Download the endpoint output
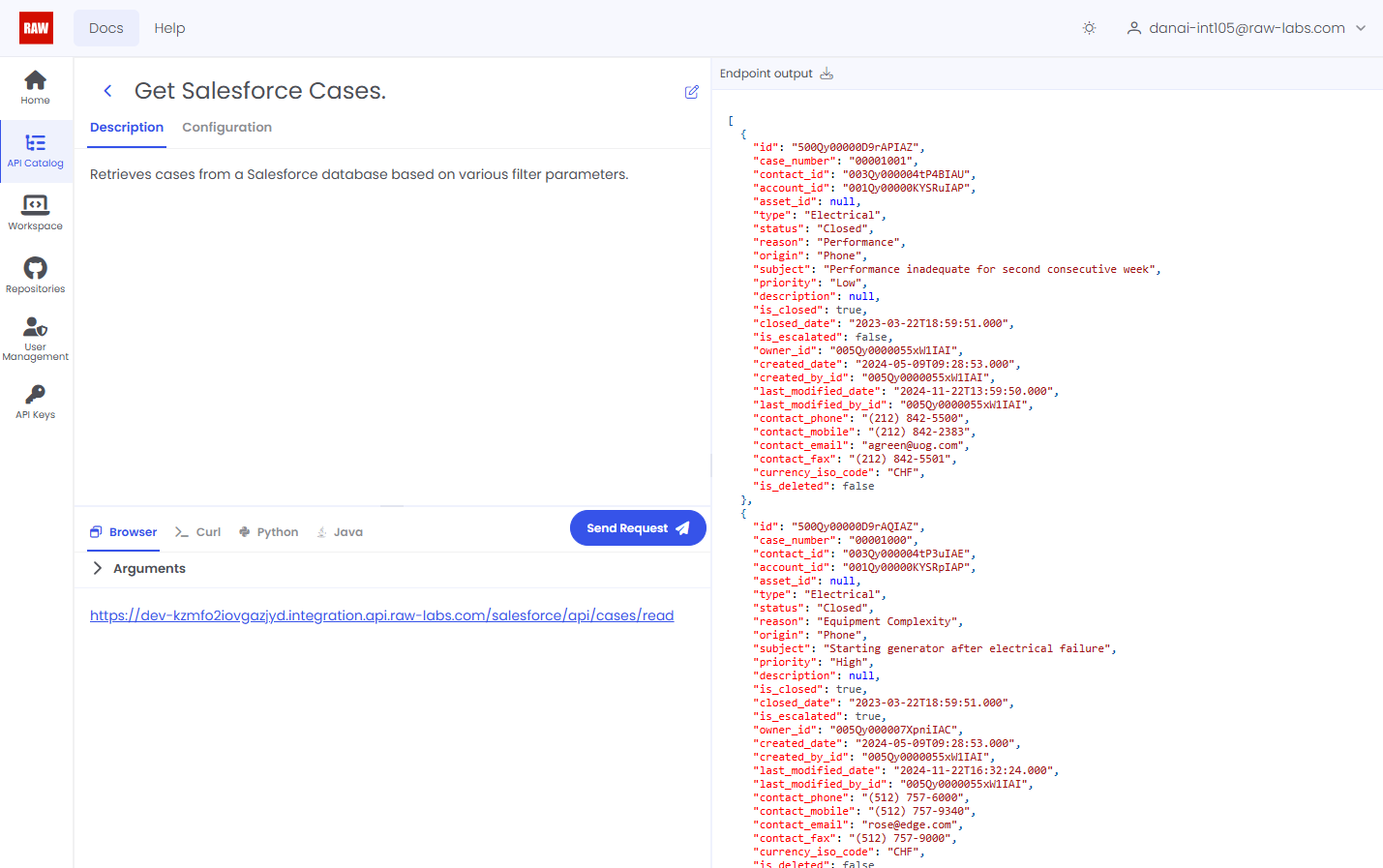The height and width of the screenshot is (868, 1383). coord(827,74)
